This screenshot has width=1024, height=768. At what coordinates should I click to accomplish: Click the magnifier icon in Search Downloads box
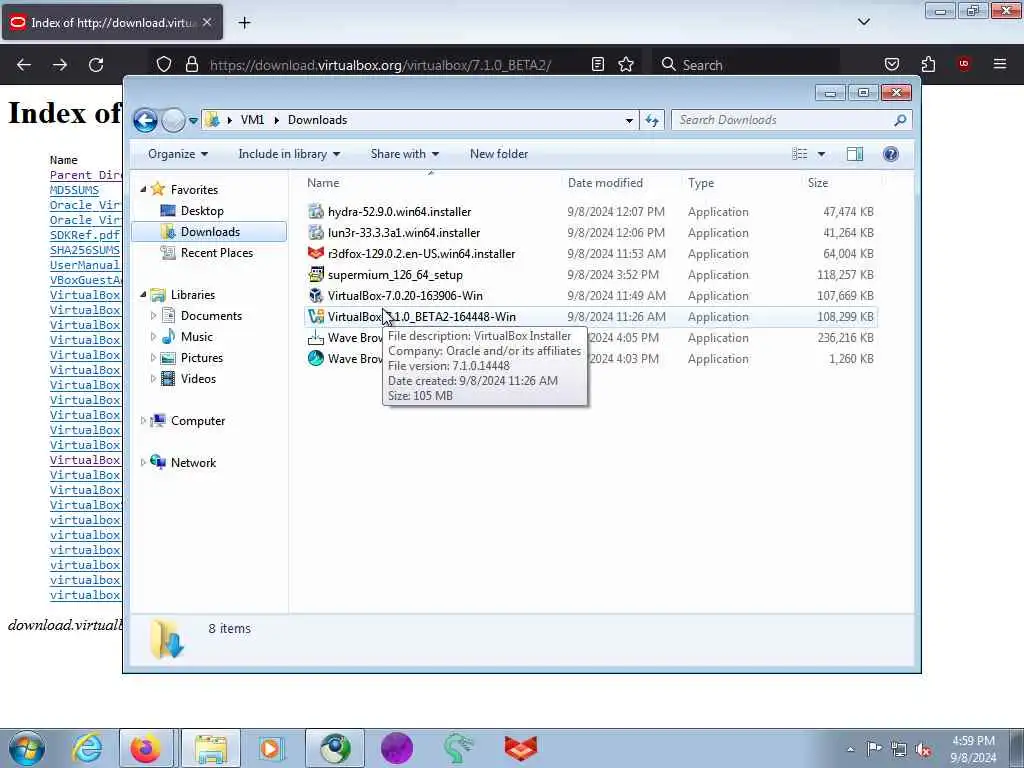[x=901, y=120]
